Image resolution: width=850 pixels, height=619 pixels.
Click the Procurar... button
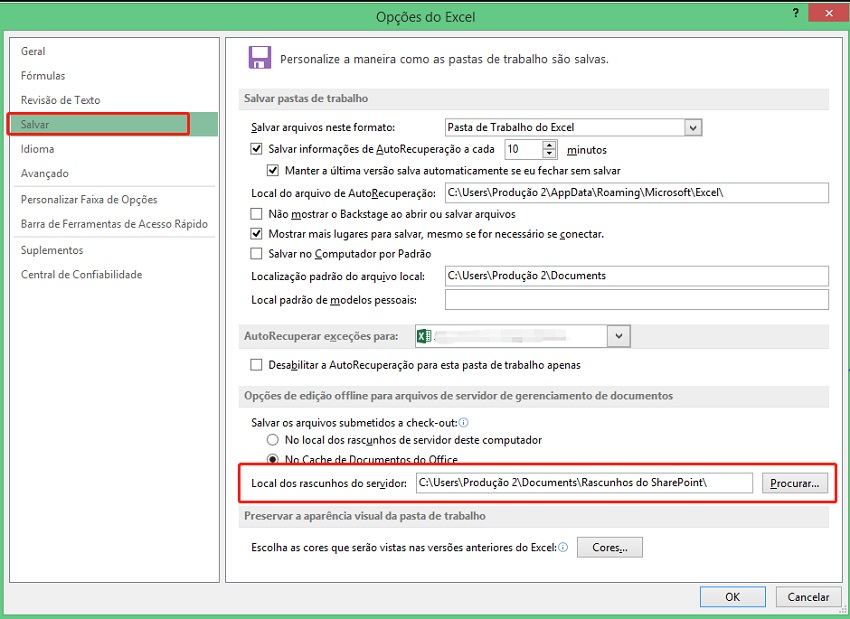795,483
